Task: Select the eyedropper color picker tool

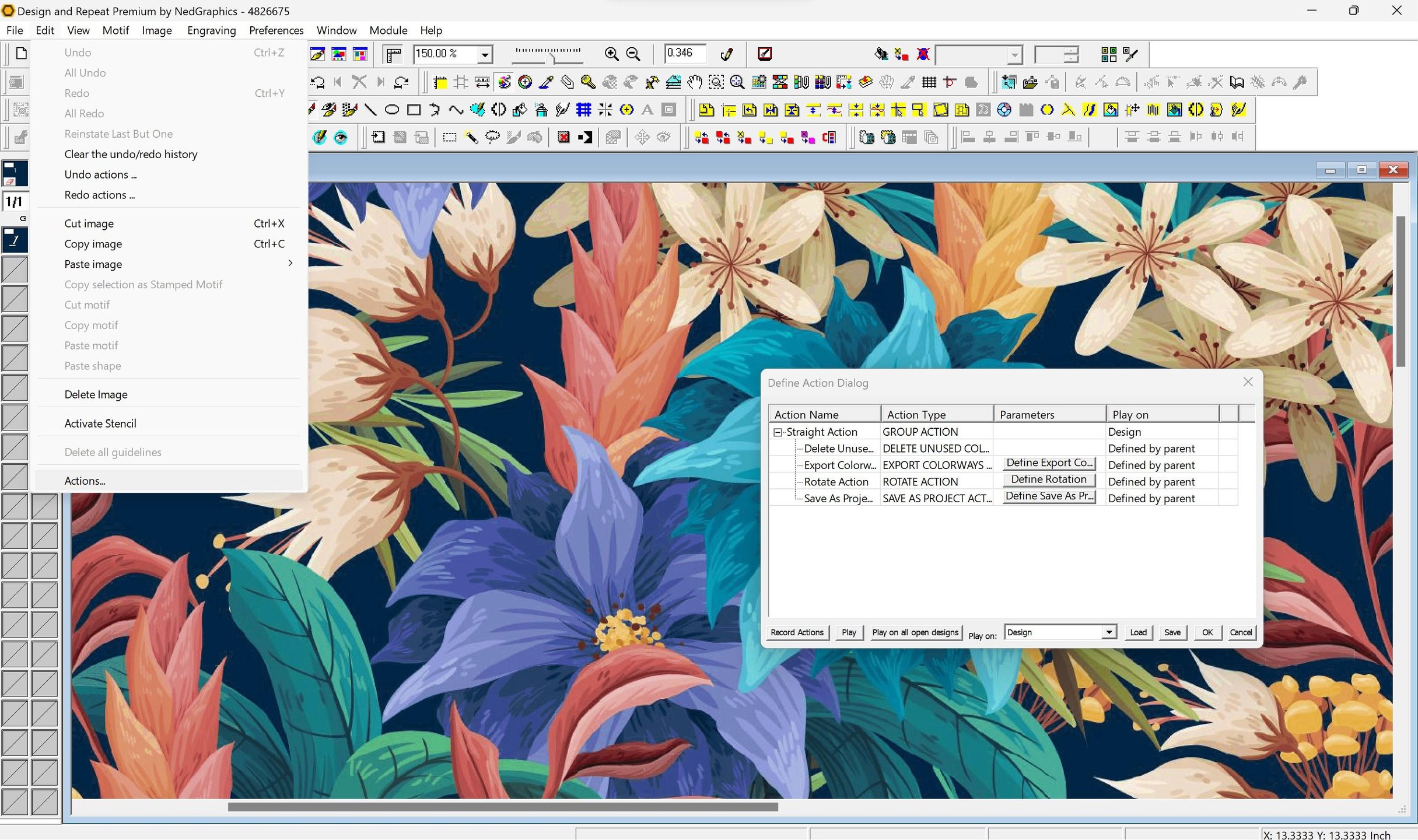Action: [x=546, y=82]
